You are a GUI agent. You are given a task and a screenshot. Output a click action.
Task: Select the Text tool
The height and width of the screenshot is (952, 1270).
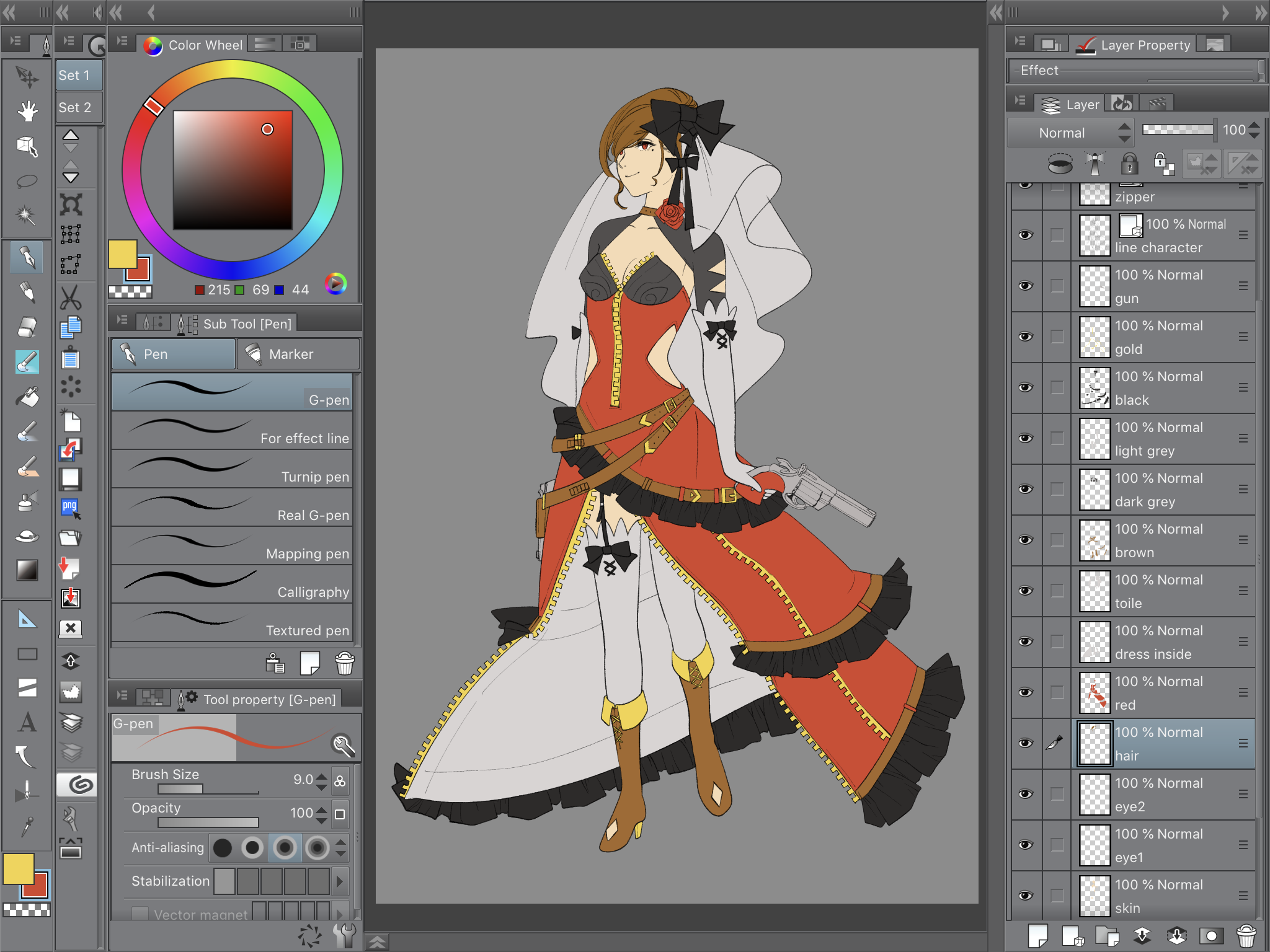pos(27,722)
